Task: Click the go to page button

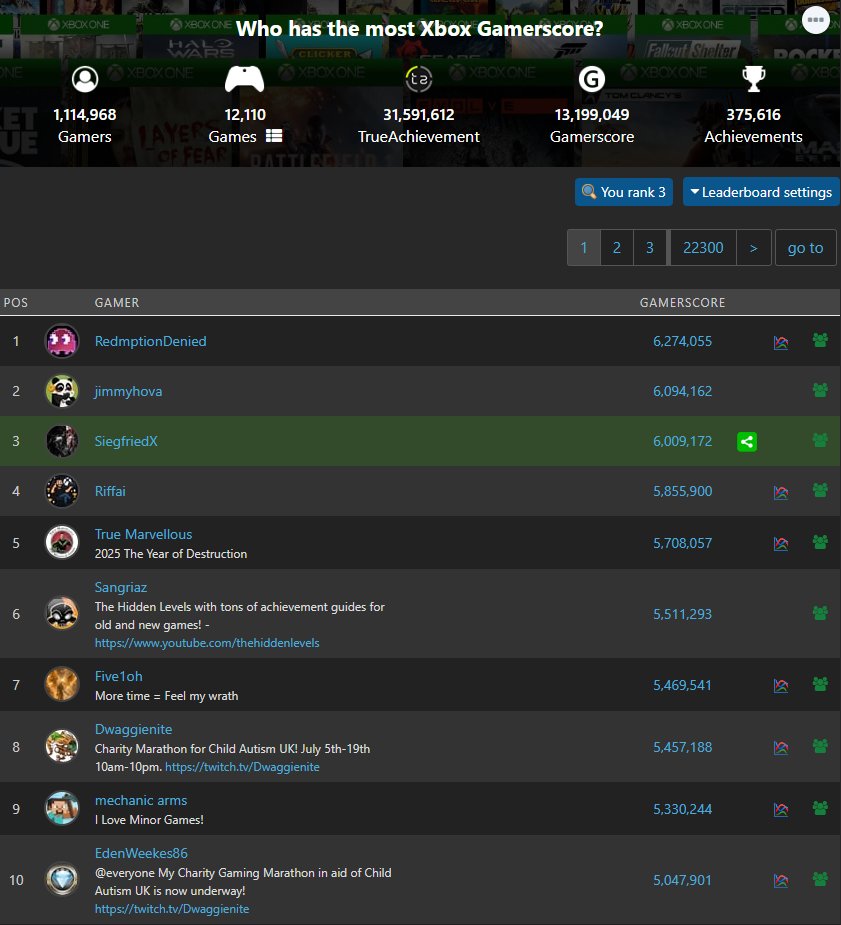Action: pos(806,248)
